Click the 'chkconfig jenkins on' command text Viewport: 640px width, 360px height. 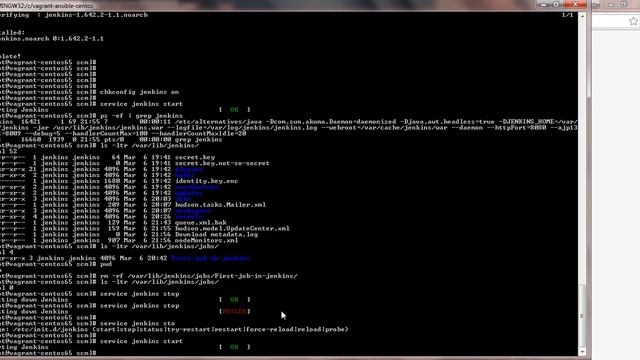tap(139, 92)
